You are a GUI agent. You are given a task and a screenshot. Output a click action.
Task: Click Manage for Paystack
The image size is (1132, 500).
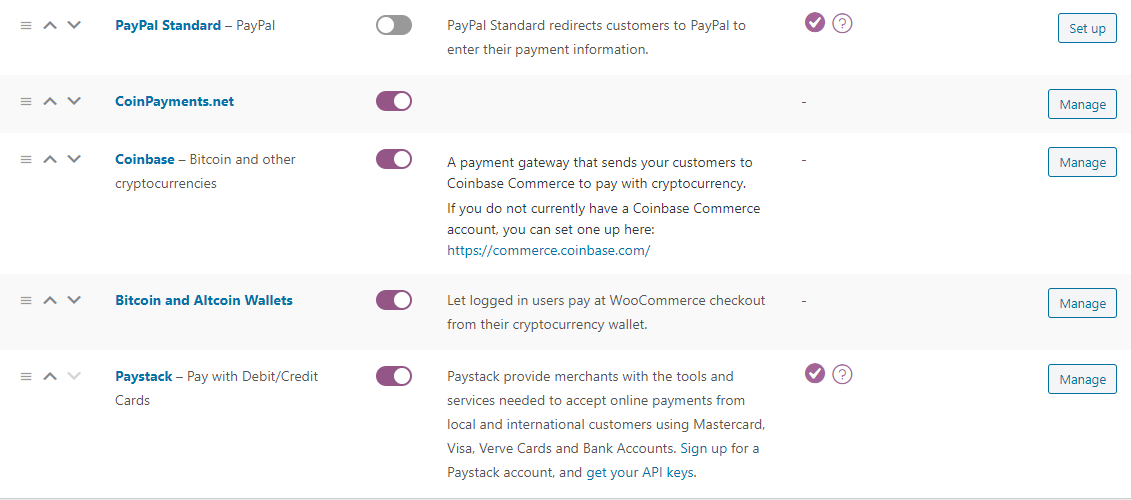pyautogui.click(x=1082, y=380)
